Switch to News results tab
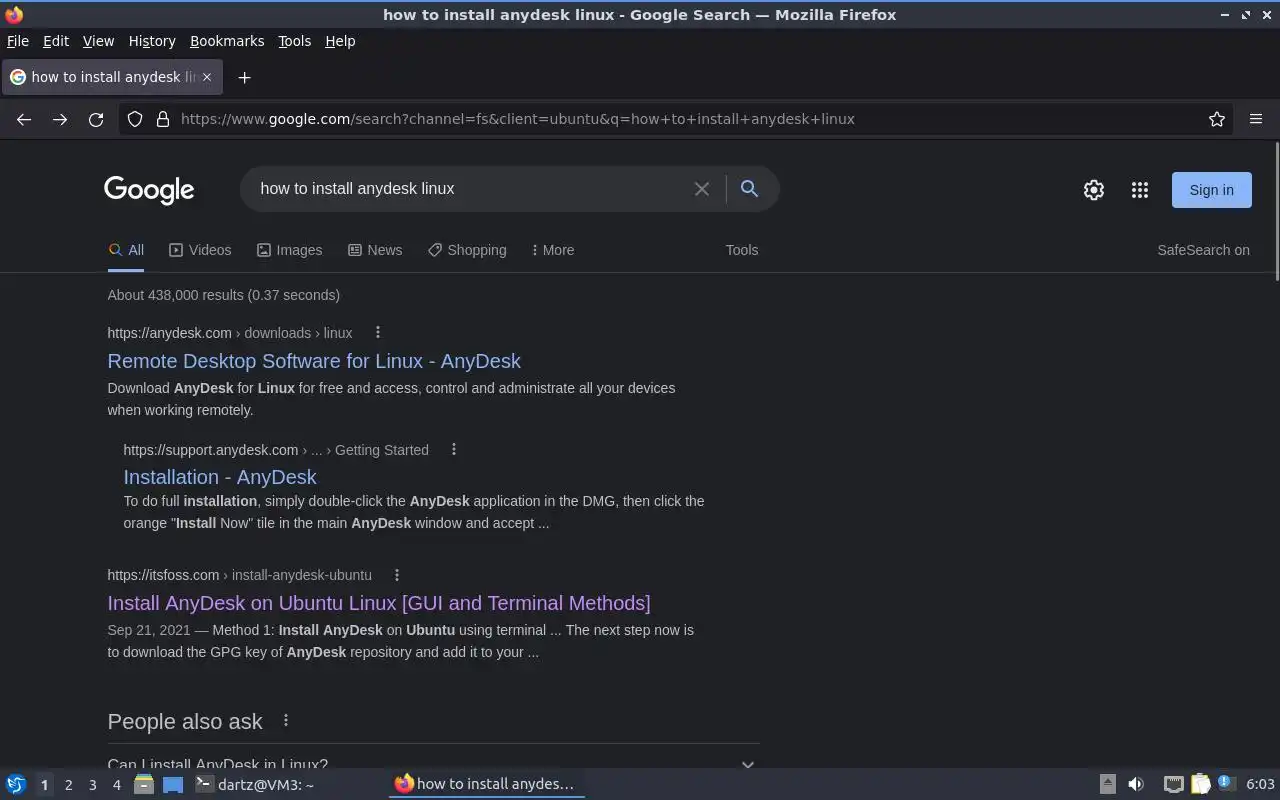Image resolution: width=1280 pixels, height=800 pixels. pyautogui.click(x=375, y=250)
